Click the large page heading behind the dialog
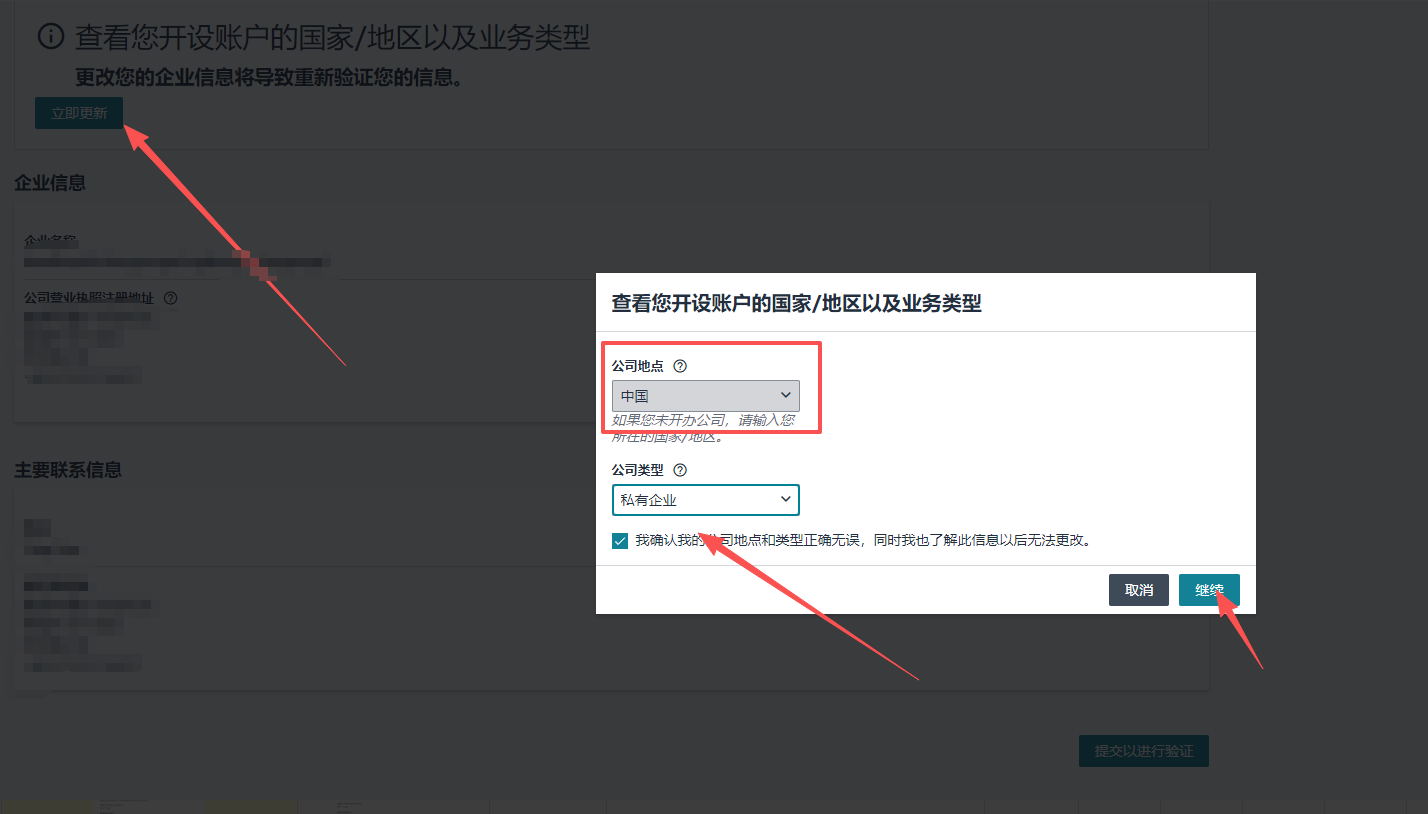This screenshot has height=814, width=1428. click(332, 38)
